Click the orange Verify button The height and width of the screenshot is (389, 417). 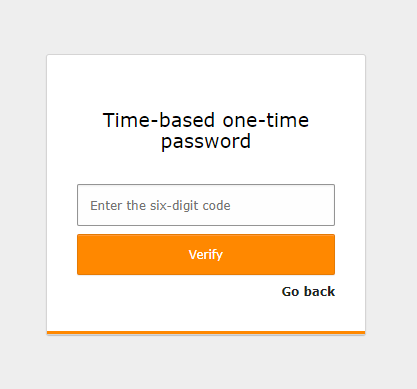(x=206, y=255)
